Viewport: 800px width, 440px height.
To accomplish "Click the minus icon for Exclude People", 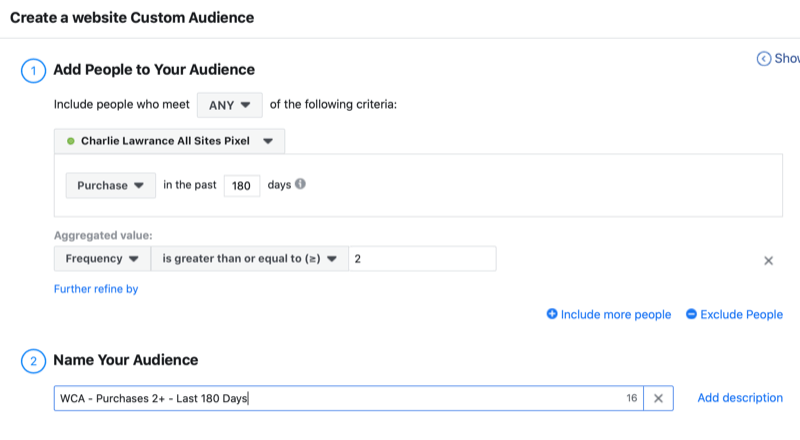I will (691, 314).
